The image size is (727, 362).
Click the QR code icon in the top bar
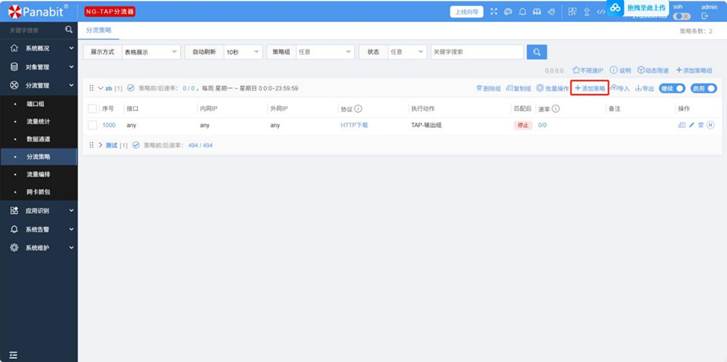[x=572, y=12]
